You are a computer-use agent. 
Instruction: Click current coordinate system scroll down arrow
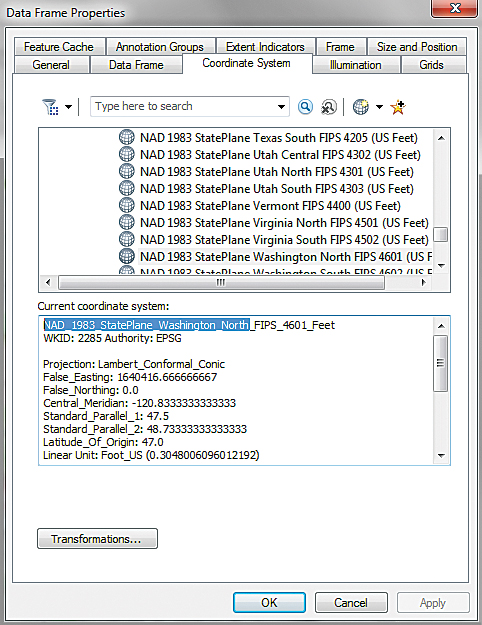point(441,456)
